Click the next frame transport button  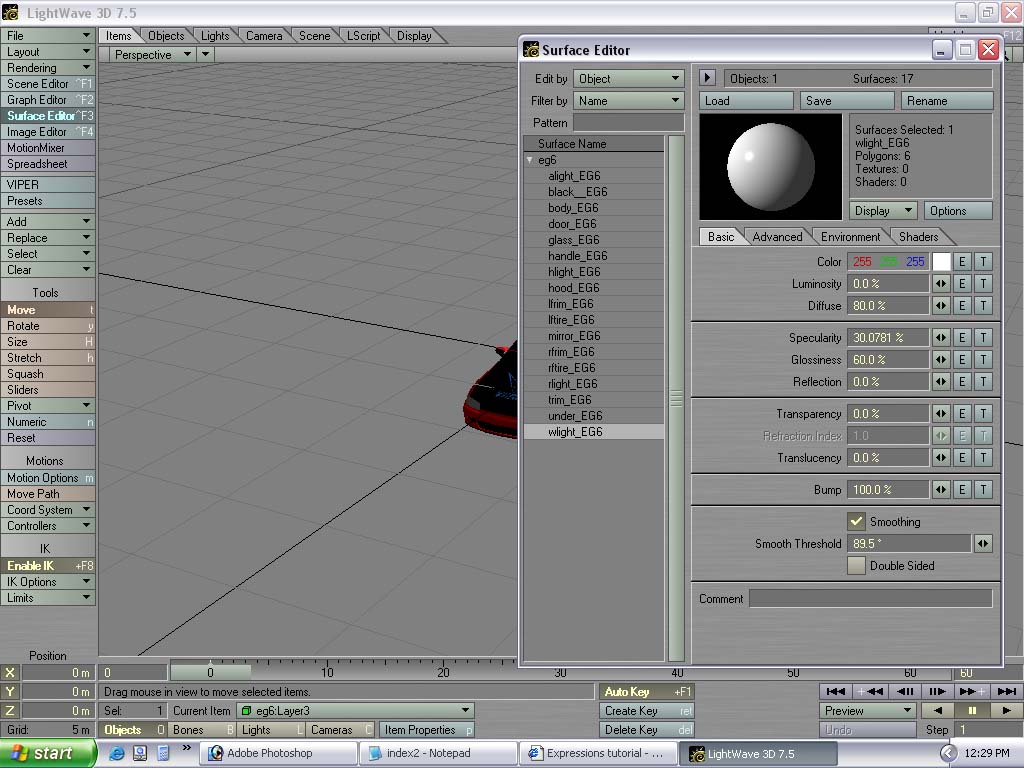pos(938,691)
